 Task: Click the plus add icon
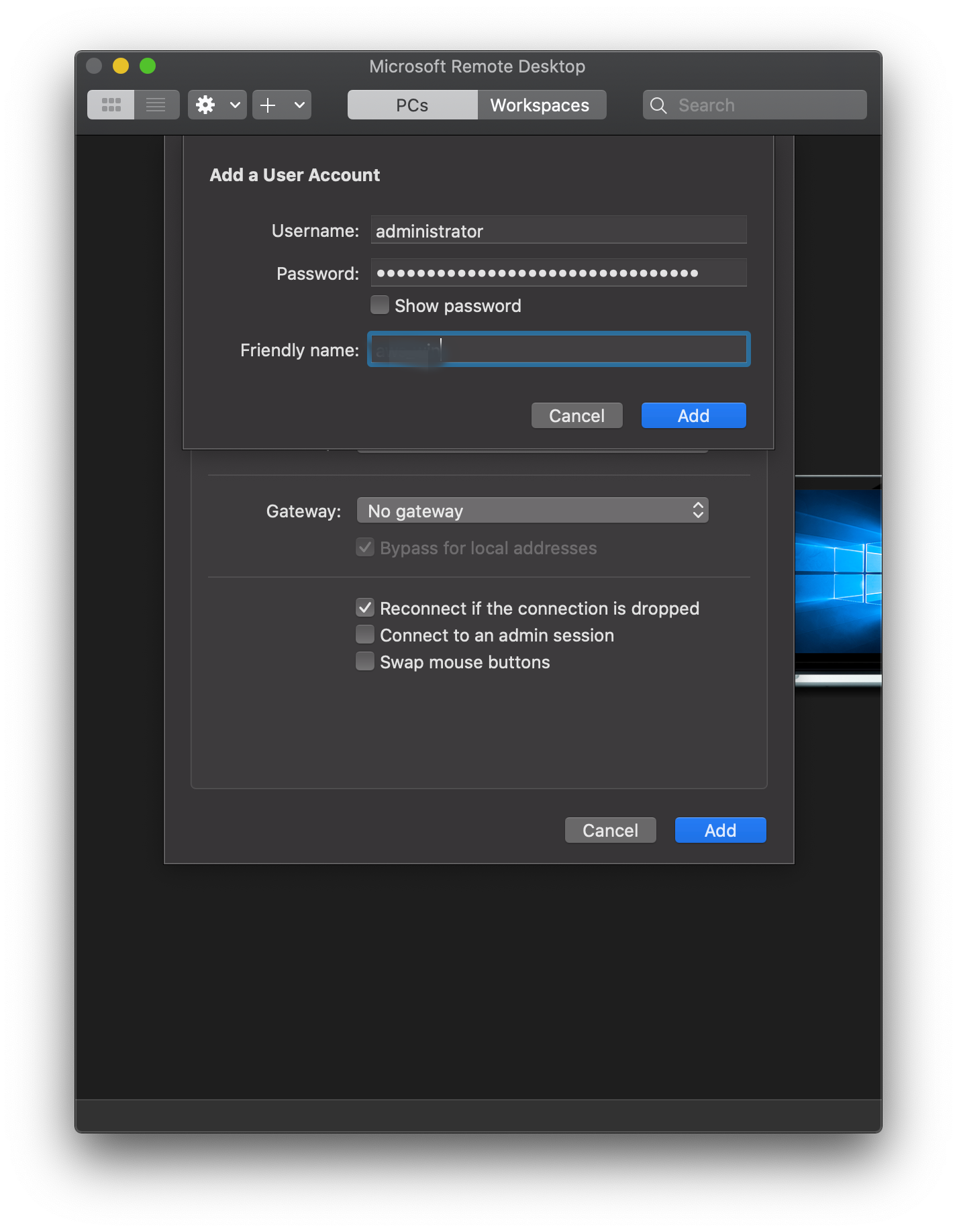tap(268, 105)
